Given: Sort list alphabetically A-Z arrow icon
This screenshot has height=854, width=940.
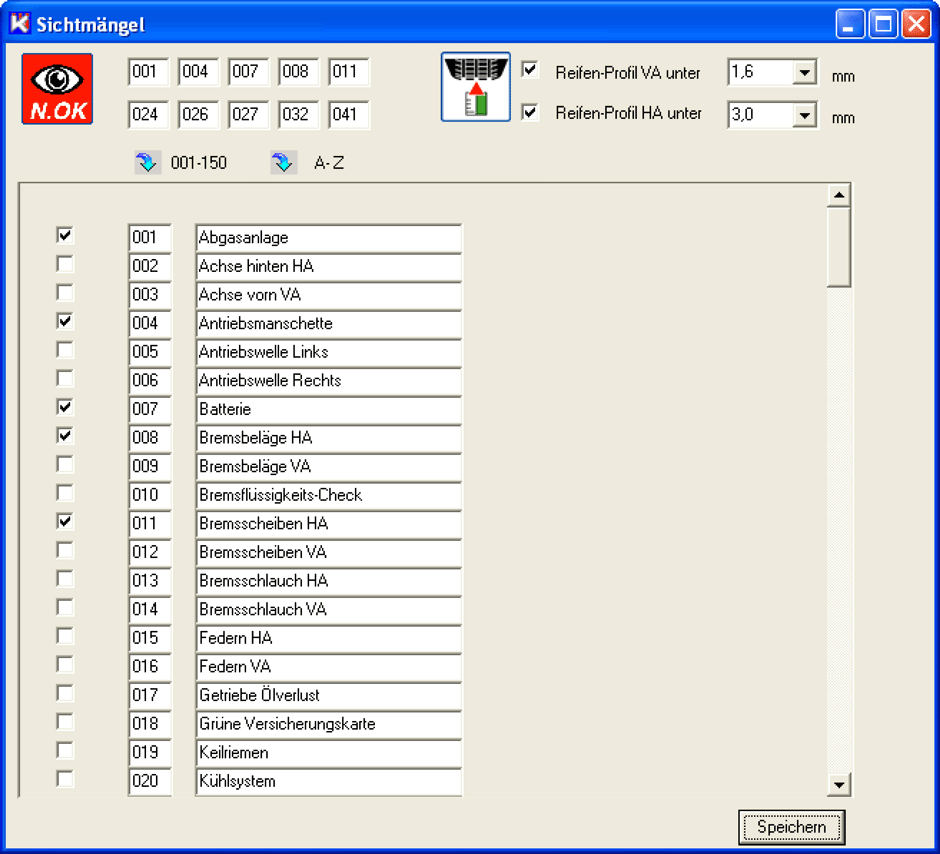Looking at the screenshot, I should (x=283, y=163).
